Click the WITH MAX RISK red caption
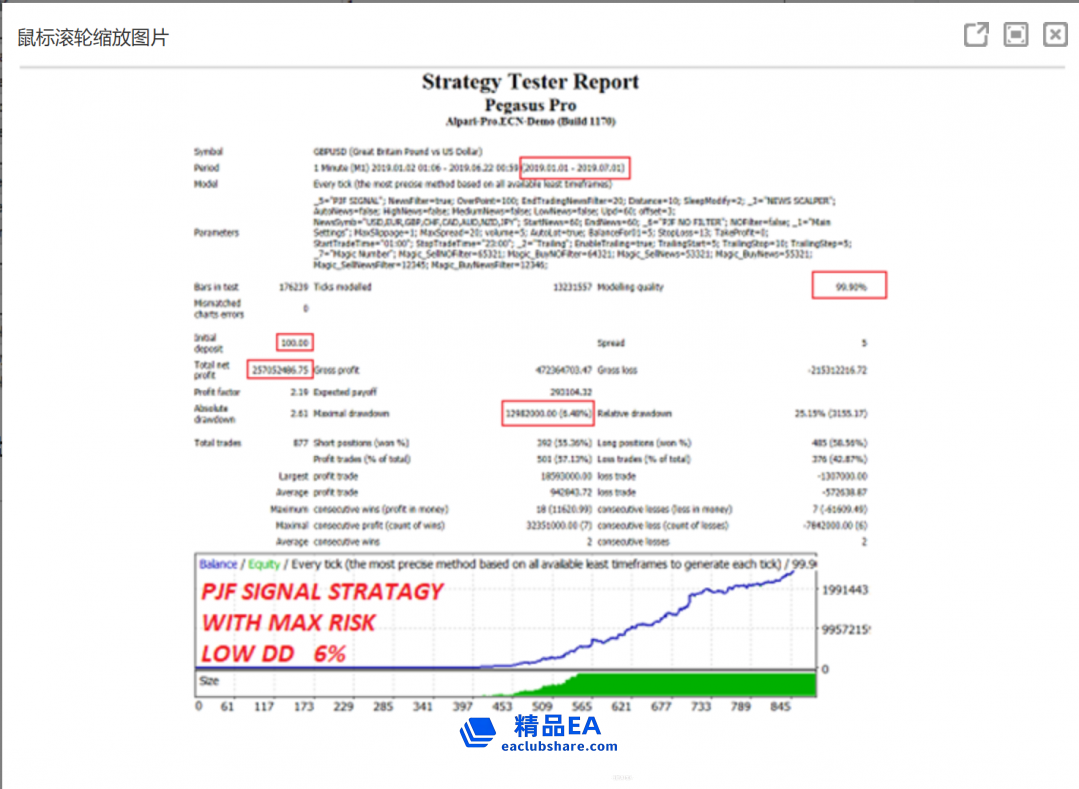The height and width of the screenshot is (789, 1079). [288, 623]
